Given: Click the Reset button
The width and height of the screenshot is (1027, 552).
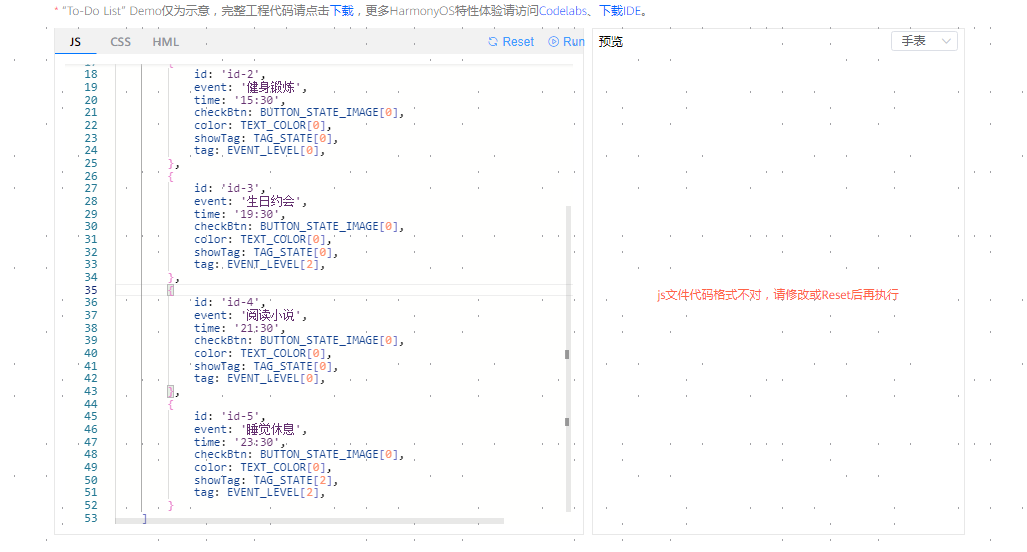Looking at the screenshot, I should [x=511, y=42].
